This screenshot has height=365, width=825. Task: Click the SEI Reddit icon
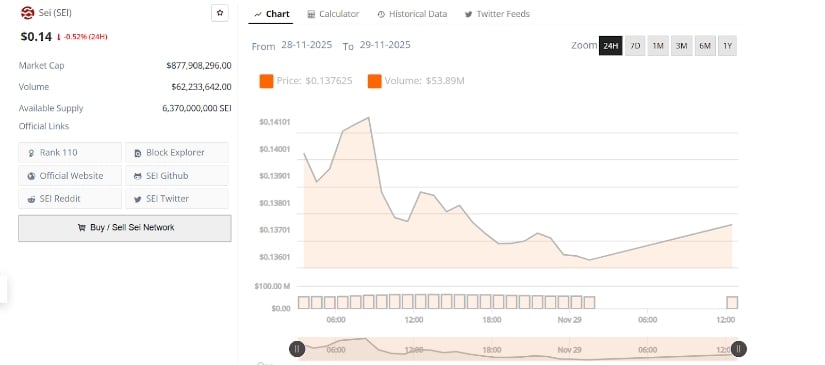coord(32,199)
